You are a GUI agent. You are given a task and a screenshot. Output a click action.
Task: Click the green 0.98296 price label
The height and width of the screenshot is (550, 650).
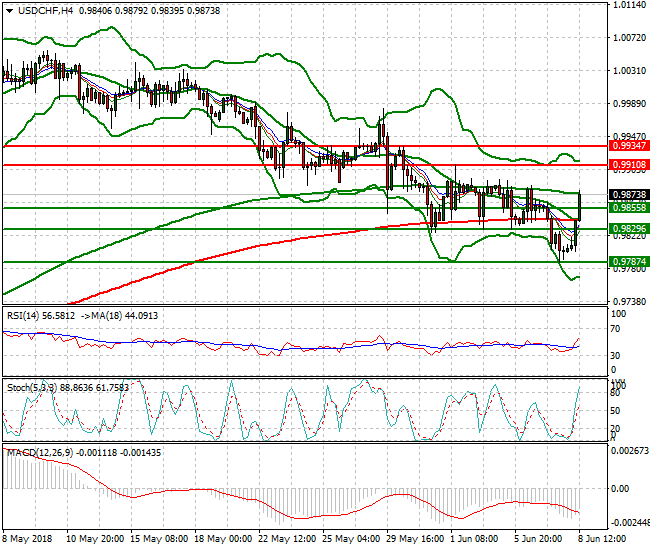pos(629,228)
